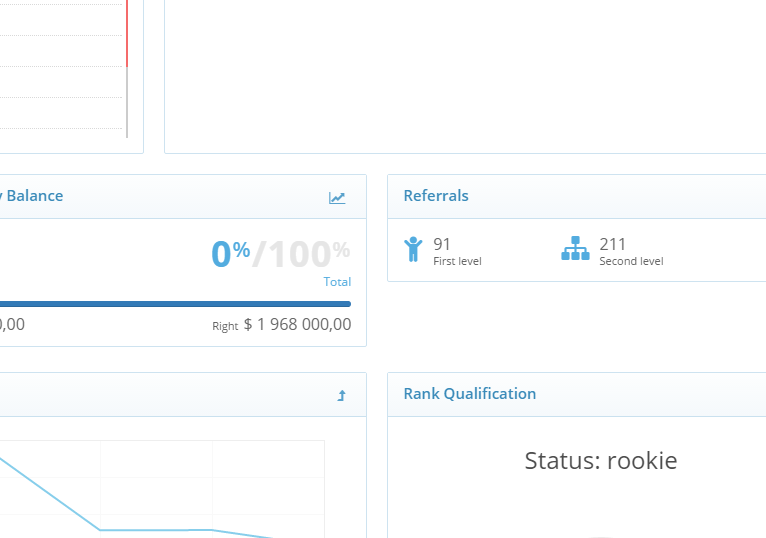The height and width of the screenshot is (538, 766).
Task: Click the first level person icon
Action: (x=413, y=249)
